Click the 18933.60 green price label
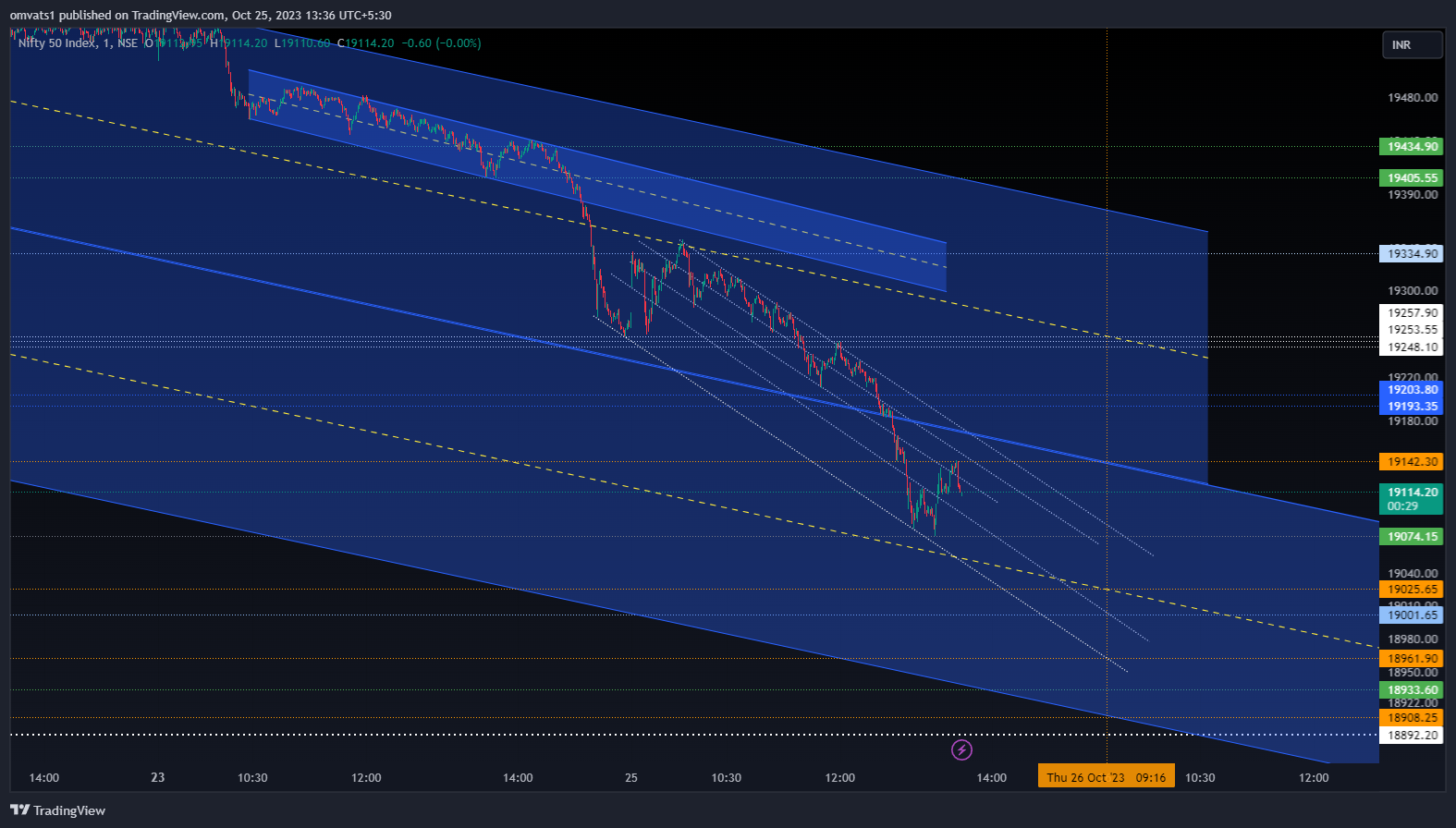Screen dimensions: 1456x828 click(1411, 690)
